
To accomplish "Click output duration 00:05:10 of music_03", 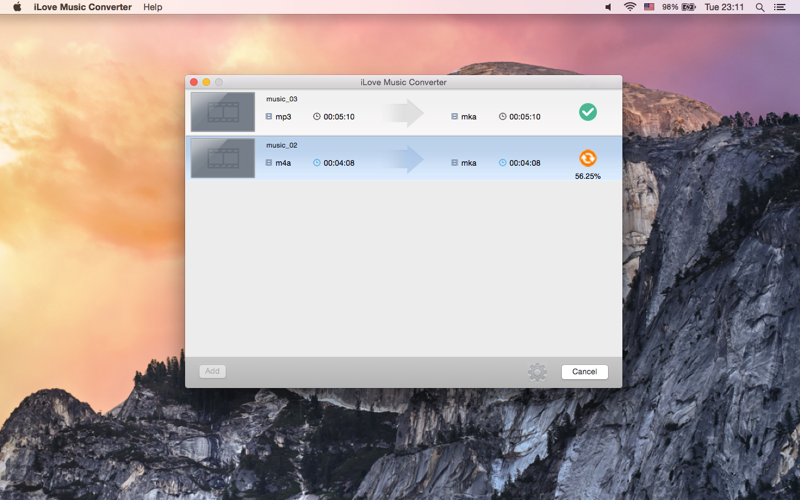I will pos(524,117).
